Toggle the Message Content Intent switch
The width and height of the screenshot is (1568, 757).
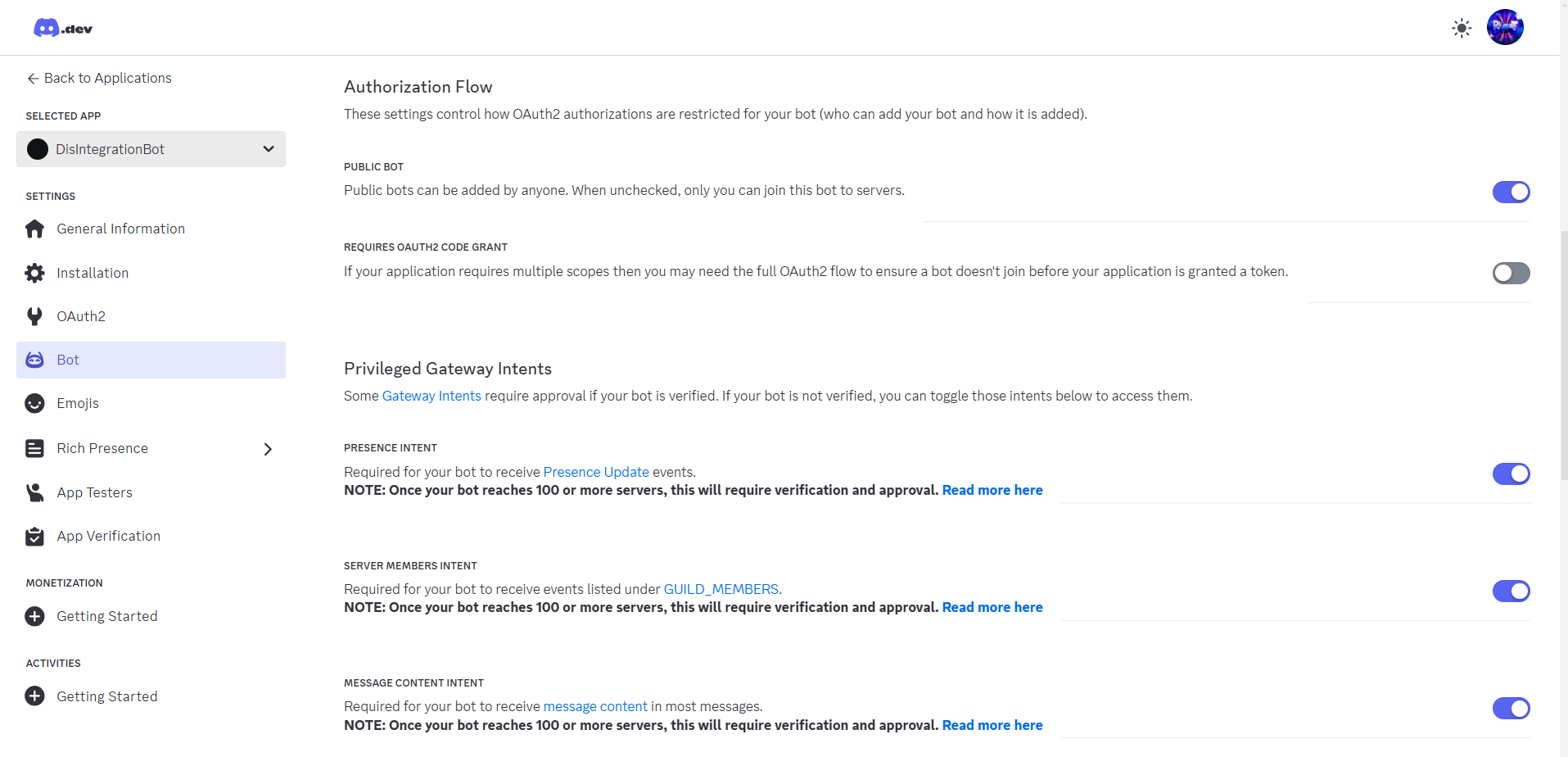[1511, 708]
